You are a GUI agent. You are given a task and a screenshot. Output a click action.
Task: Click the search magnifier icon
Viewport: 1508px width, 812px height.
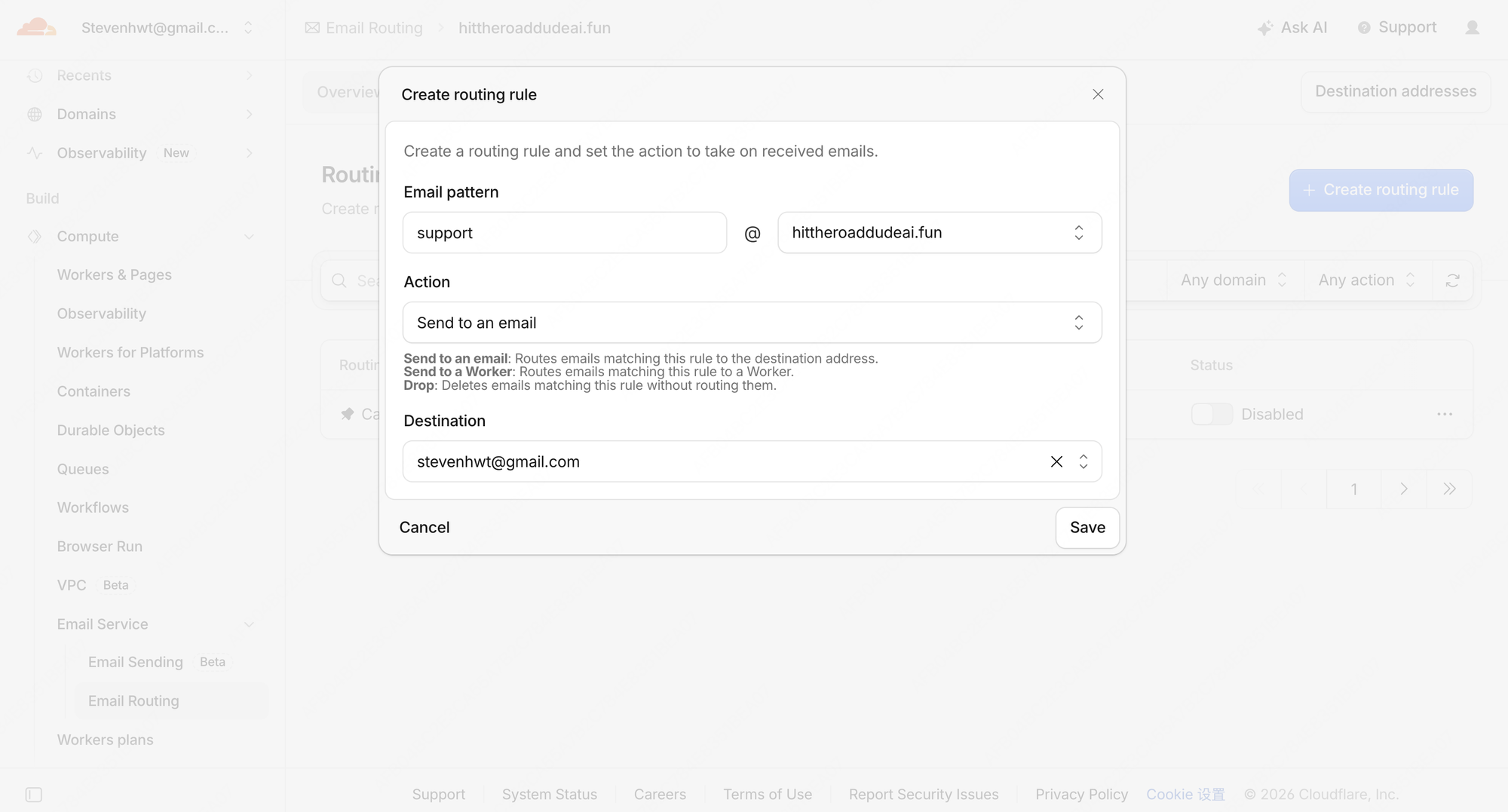point(339,280)
